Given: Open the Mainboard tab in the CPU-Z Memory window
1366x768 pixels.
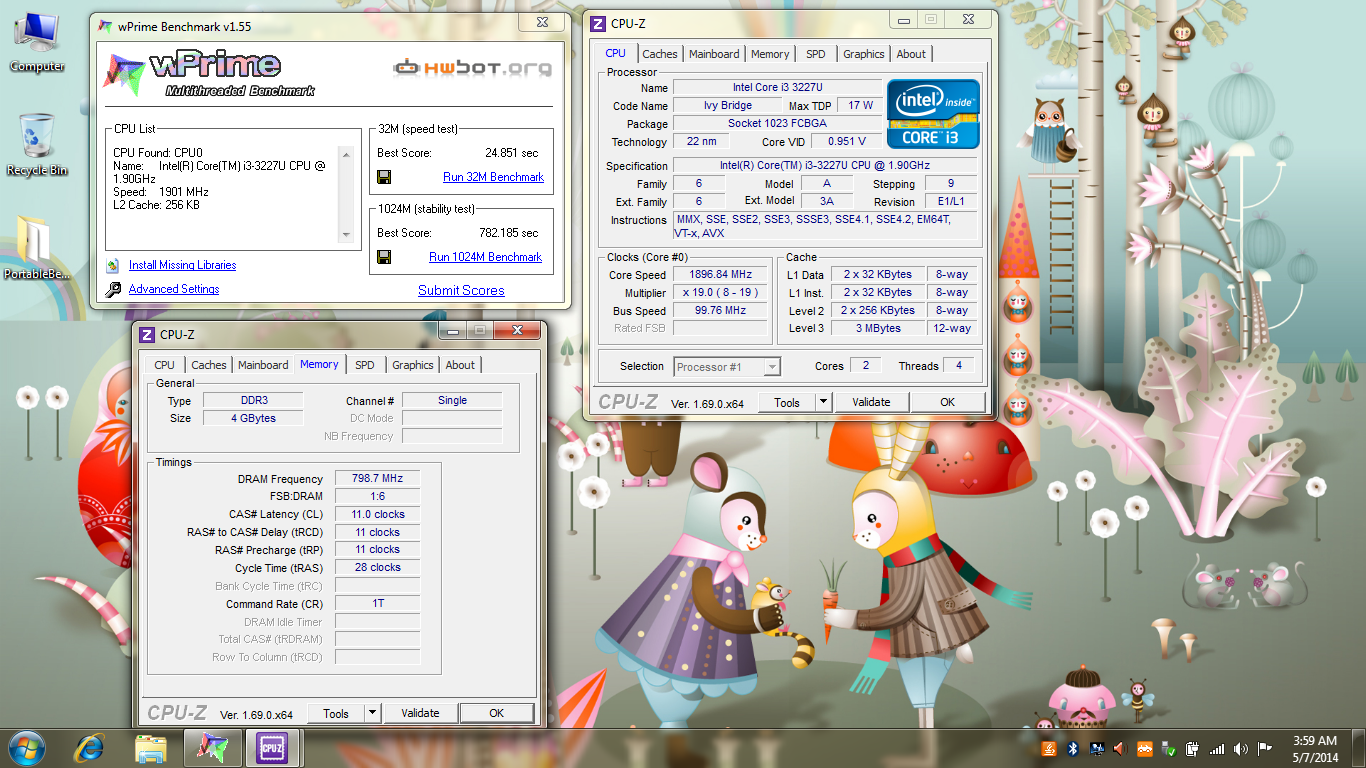Looking at the screenshot, I should click(263, 365).
